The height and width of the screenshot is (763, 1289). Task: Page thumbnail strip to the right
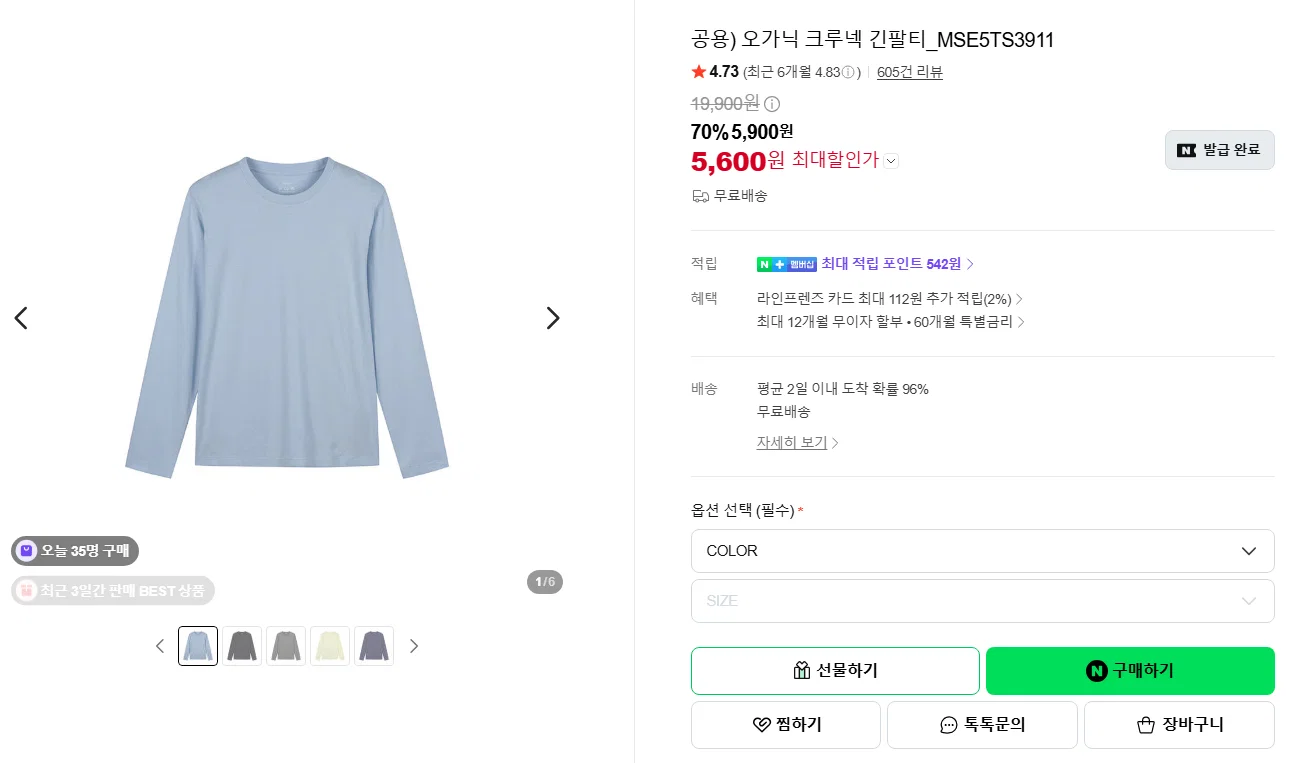[414, 646]
